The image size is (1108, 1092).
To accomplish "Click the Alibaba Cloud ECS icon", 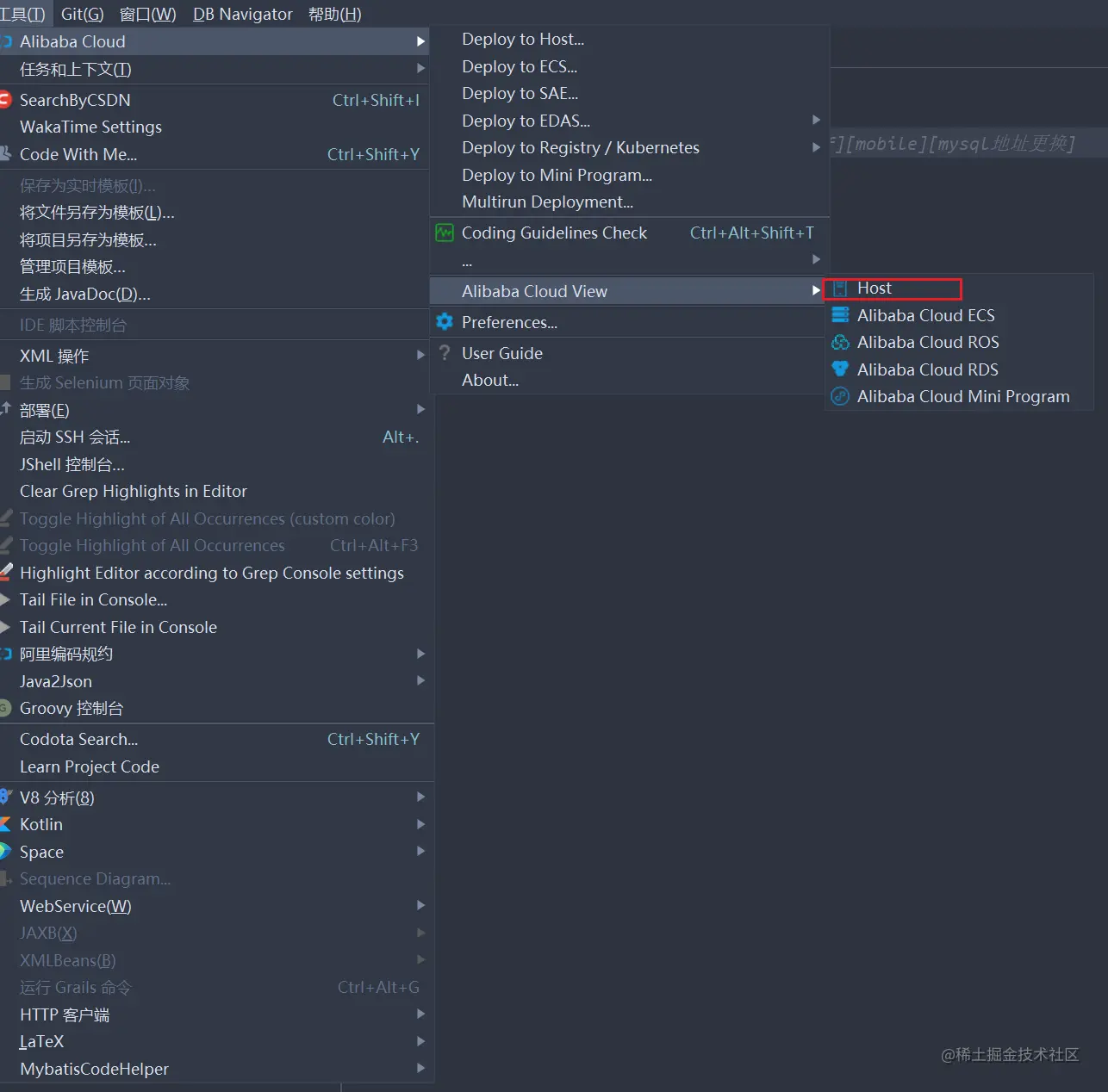I will (x=840, y=315).
